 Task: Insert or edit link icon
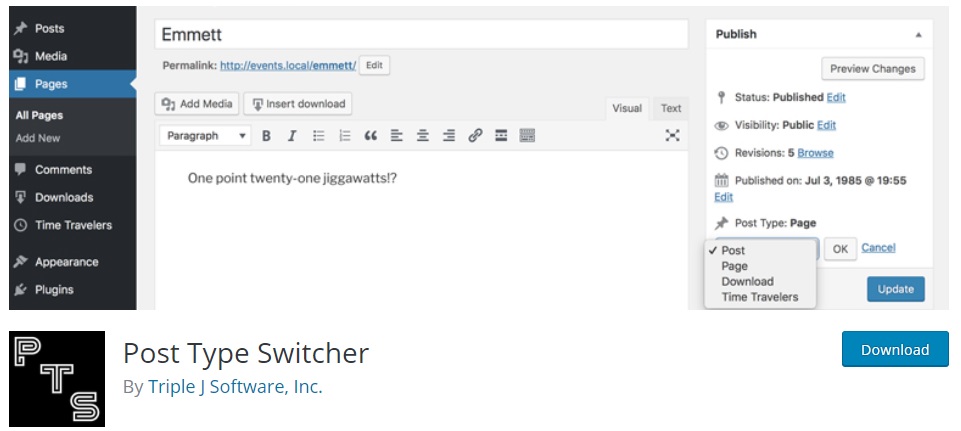coord(475,135)
